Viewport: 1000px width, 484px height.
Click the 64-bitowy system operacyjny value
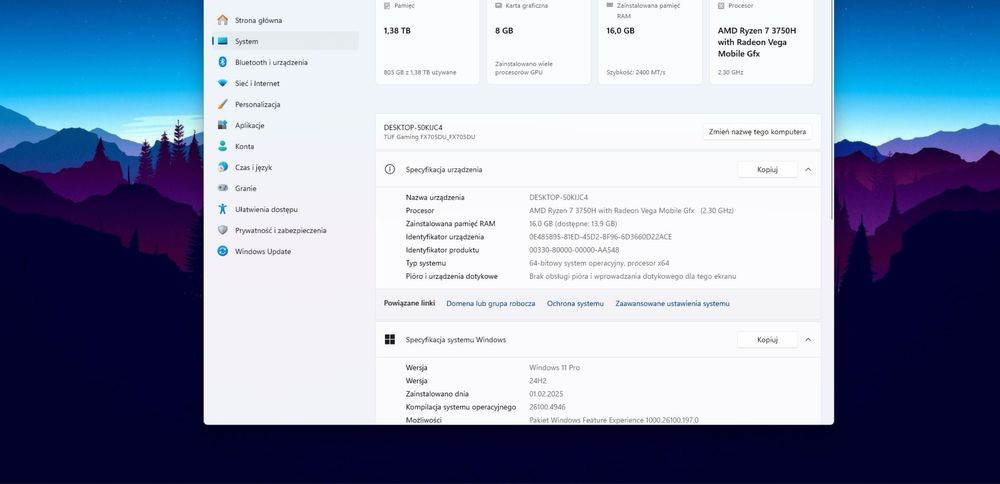(599, 263)
